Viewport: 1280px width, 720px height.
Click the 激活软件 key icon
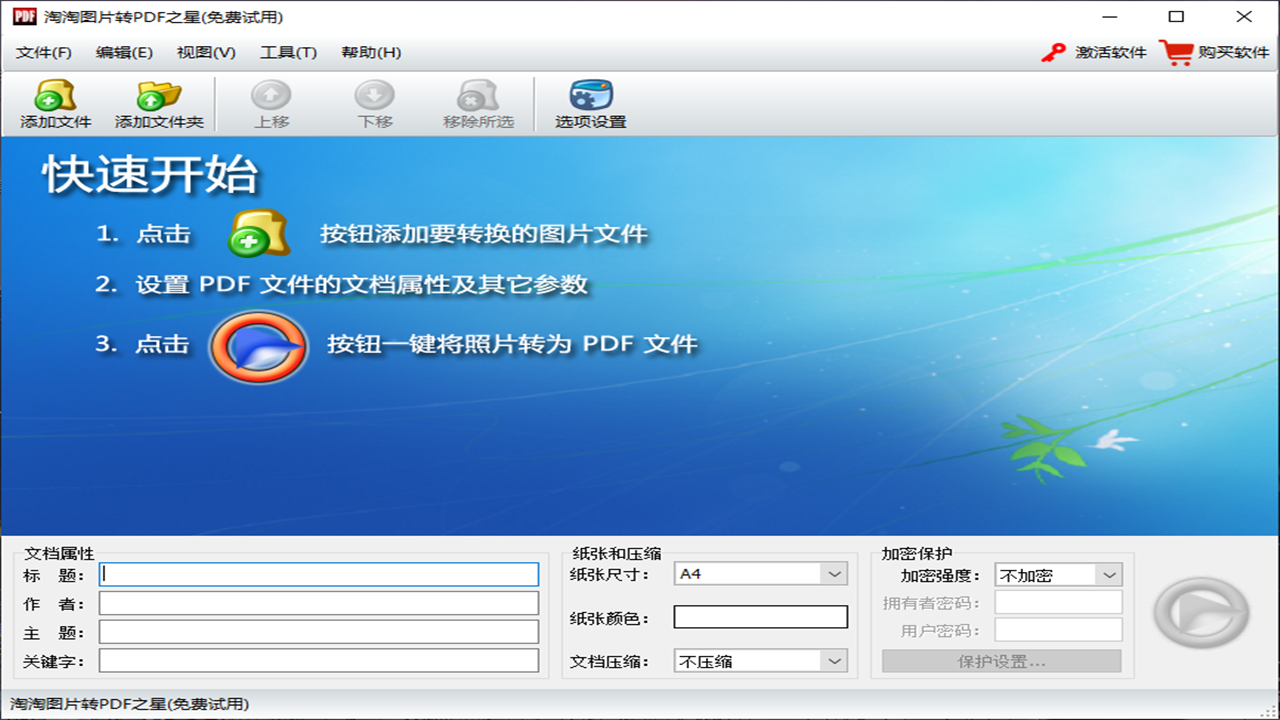tap(1053, 52)
